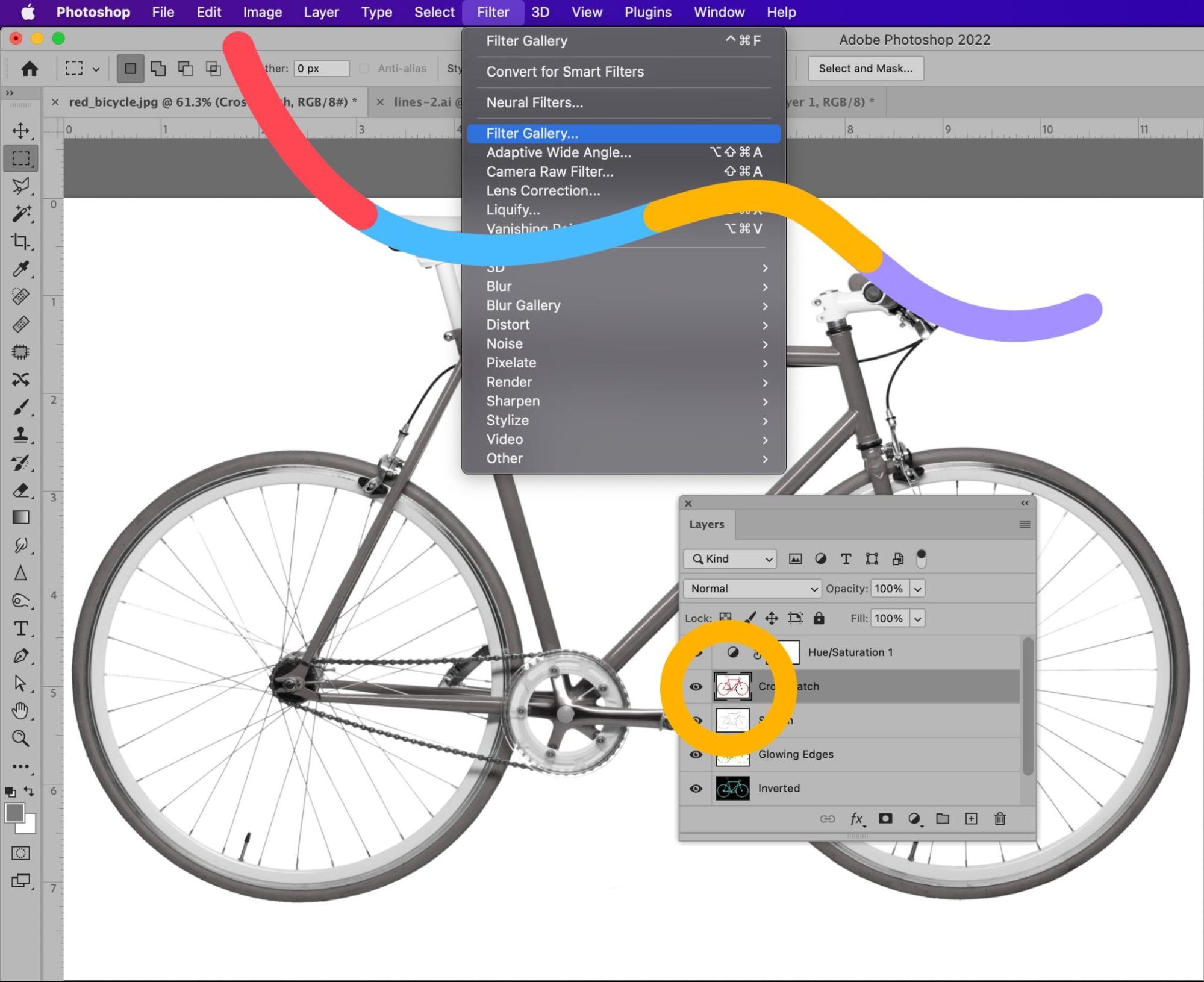Click the Feather value input field

(x=321, y=69)
